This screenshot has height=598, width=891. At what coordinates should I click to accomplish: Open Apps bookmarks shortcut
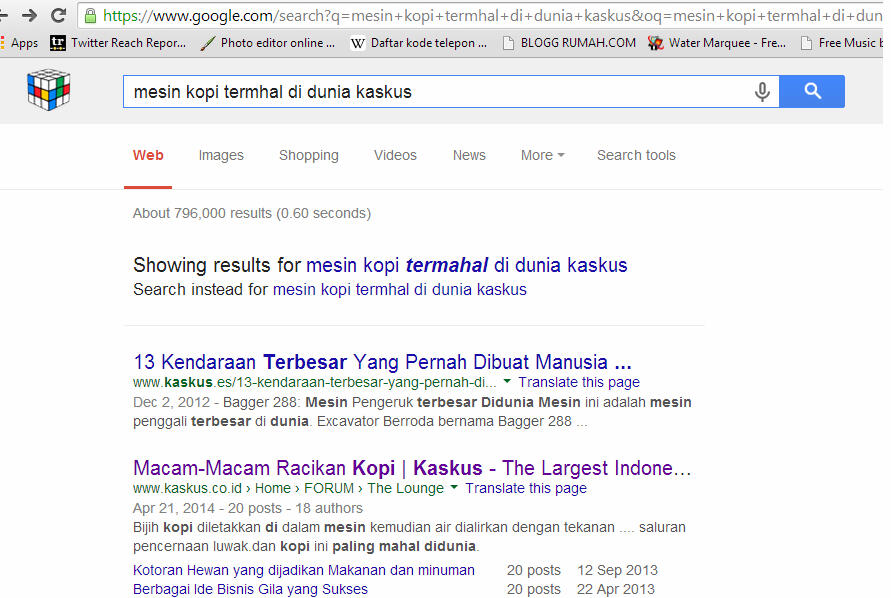click(20, 43)
